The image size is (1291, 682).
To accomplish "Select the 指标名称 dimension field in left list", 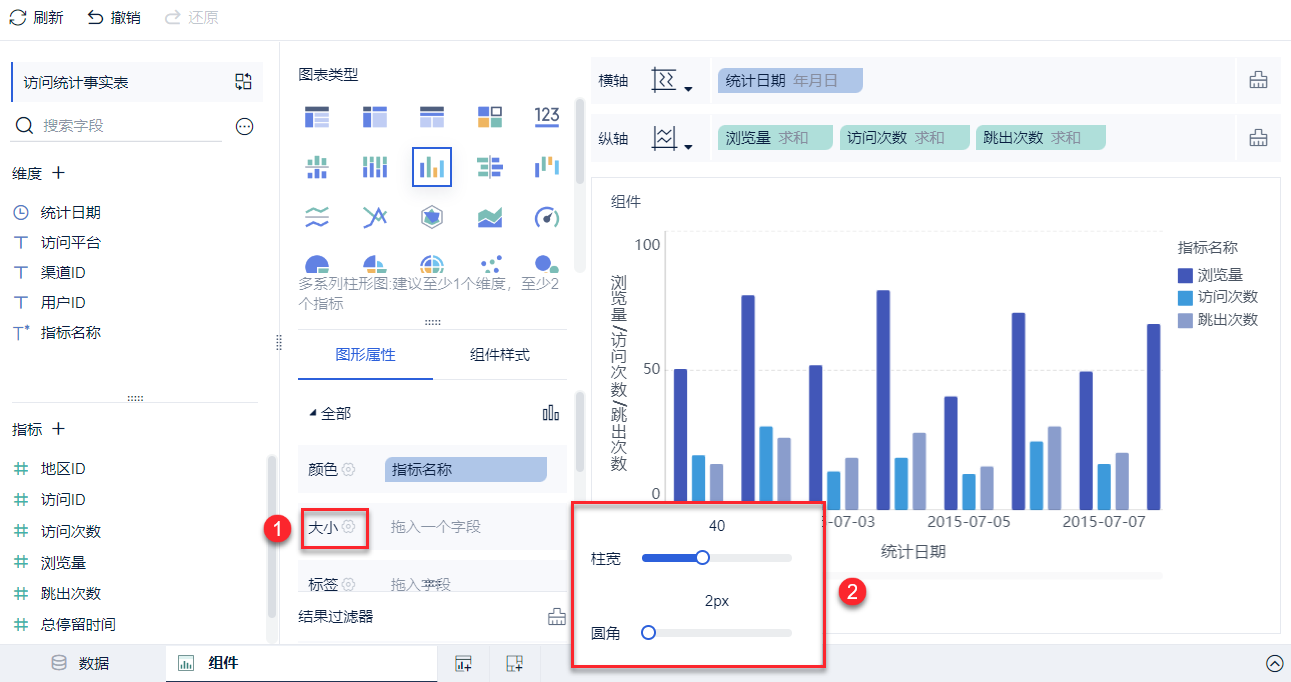I will (x=70, y=333).
